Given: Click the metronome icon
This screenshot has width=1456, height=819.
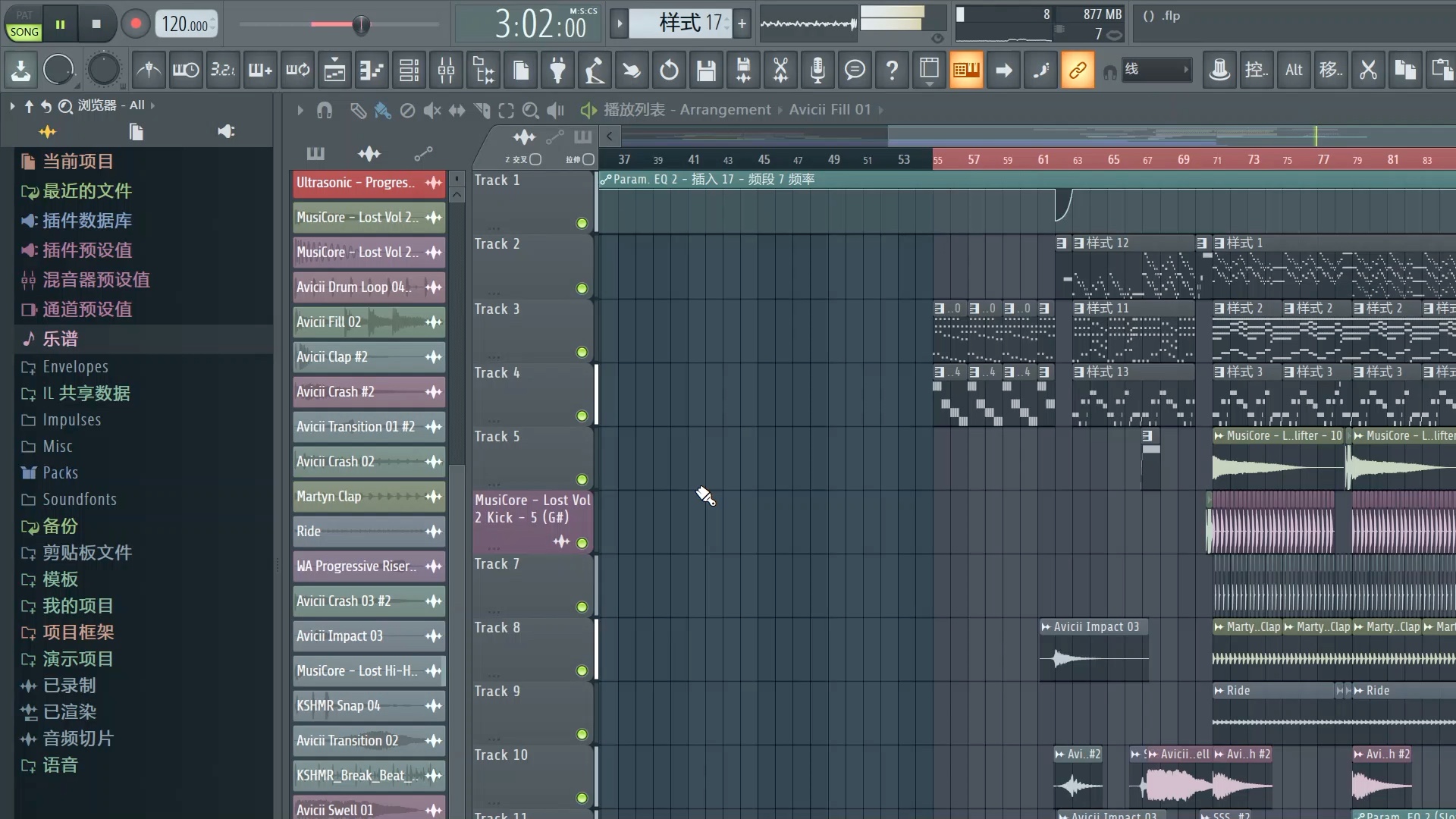Looking at the screenshot, I should pyautogui.click(x=149, y=71).
